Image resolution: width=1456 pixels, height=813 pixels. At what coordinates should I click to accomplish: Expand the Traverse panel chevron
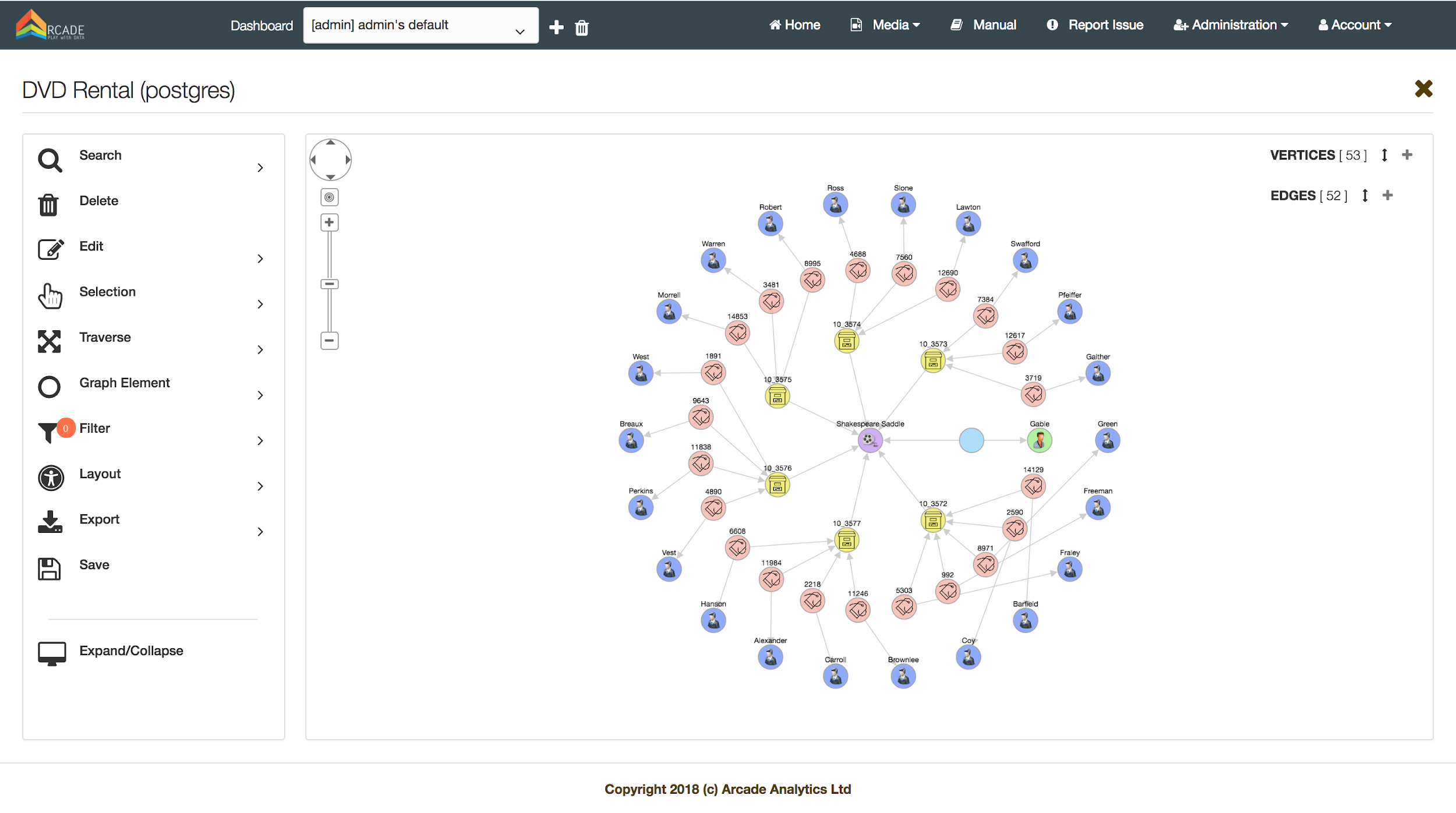(x=260, y=349)
